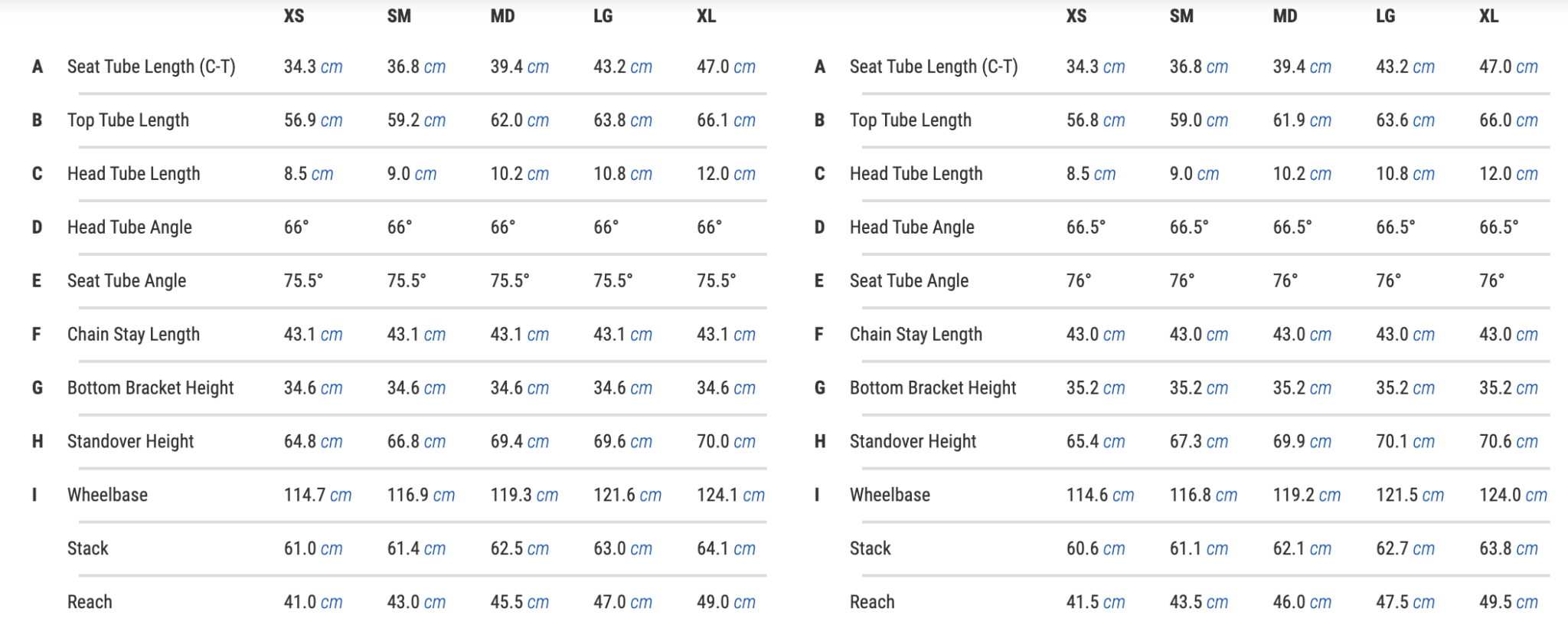Image resolution: width=1568 pixels, height=638 pixels.
Task: Select the XL column header in right table
Action: click(1488, 16)
